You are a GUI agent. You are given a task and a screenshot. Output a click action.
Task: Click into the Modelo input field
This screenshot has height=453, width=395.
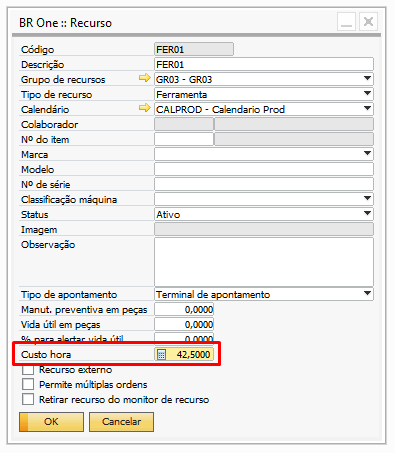pos(264,169)
